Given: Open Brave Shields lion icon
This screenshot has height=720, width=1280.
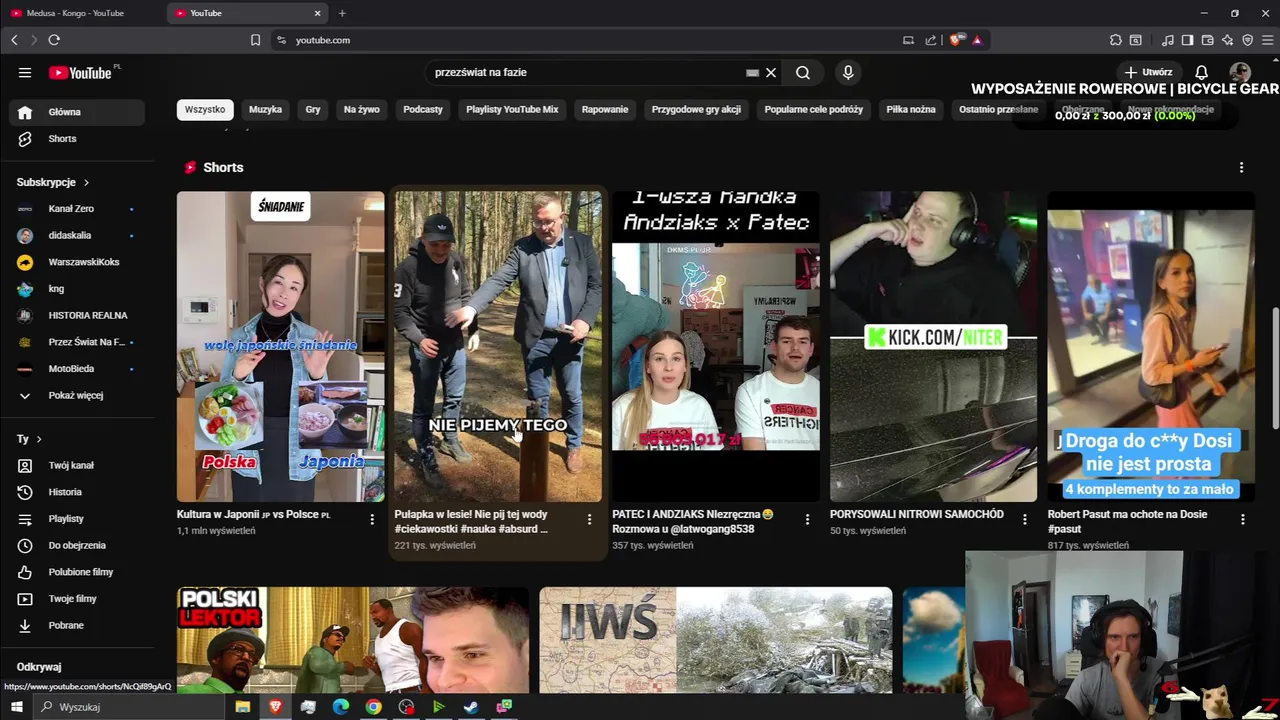Looking at the screenshot, I should click(956, 40).
